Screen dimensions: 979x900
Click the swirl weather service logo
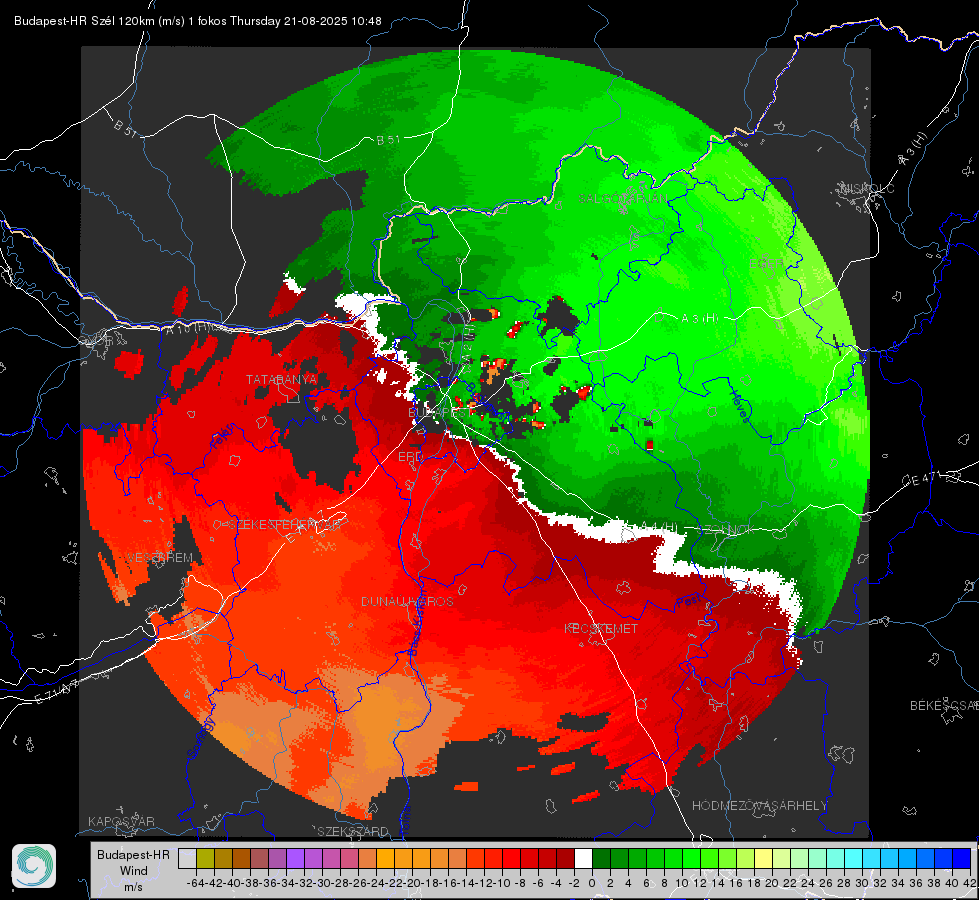click(34, 866)
